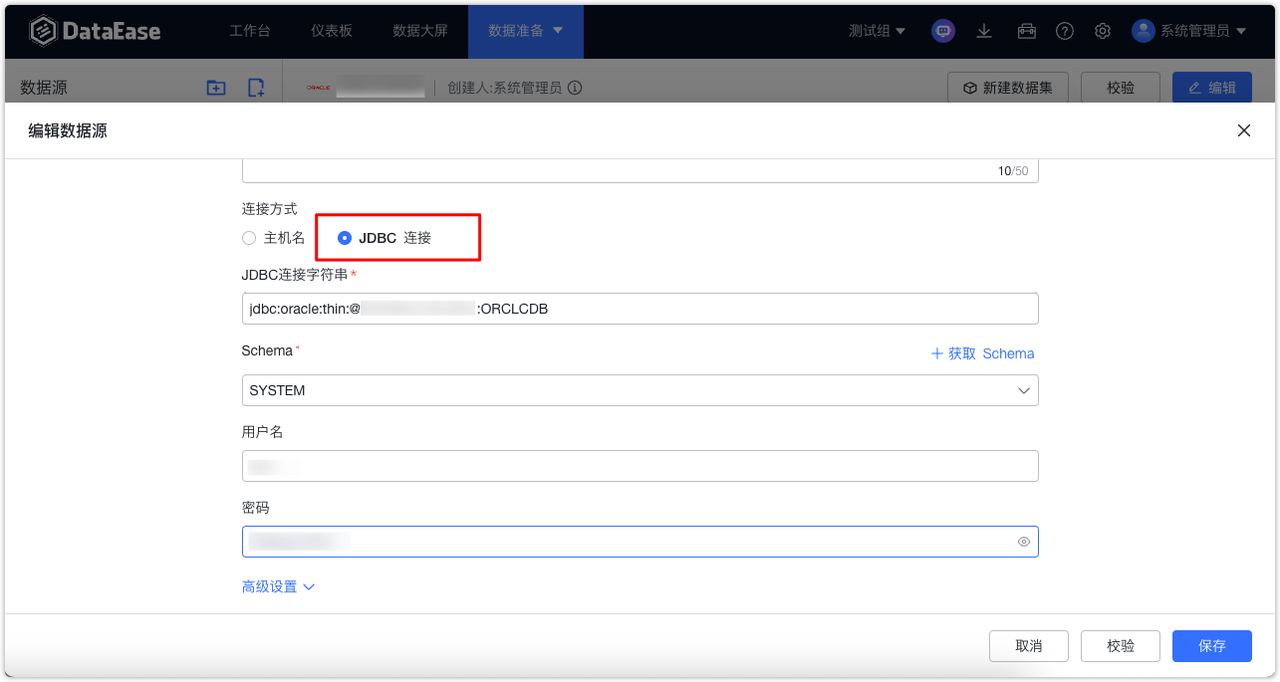Select the JDBC 连接 radio button
Viewport: 1280px width, 682px height.
pos(345,238)
